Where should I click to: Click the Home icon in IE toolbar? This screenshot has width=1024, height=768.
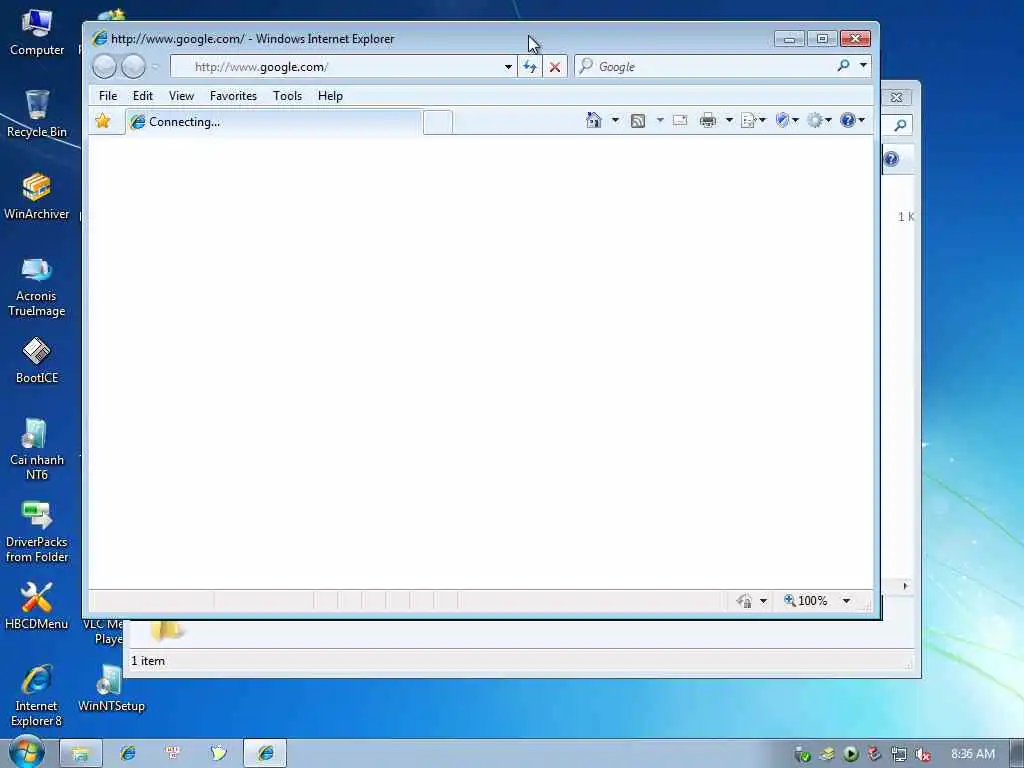click(593, 120)
